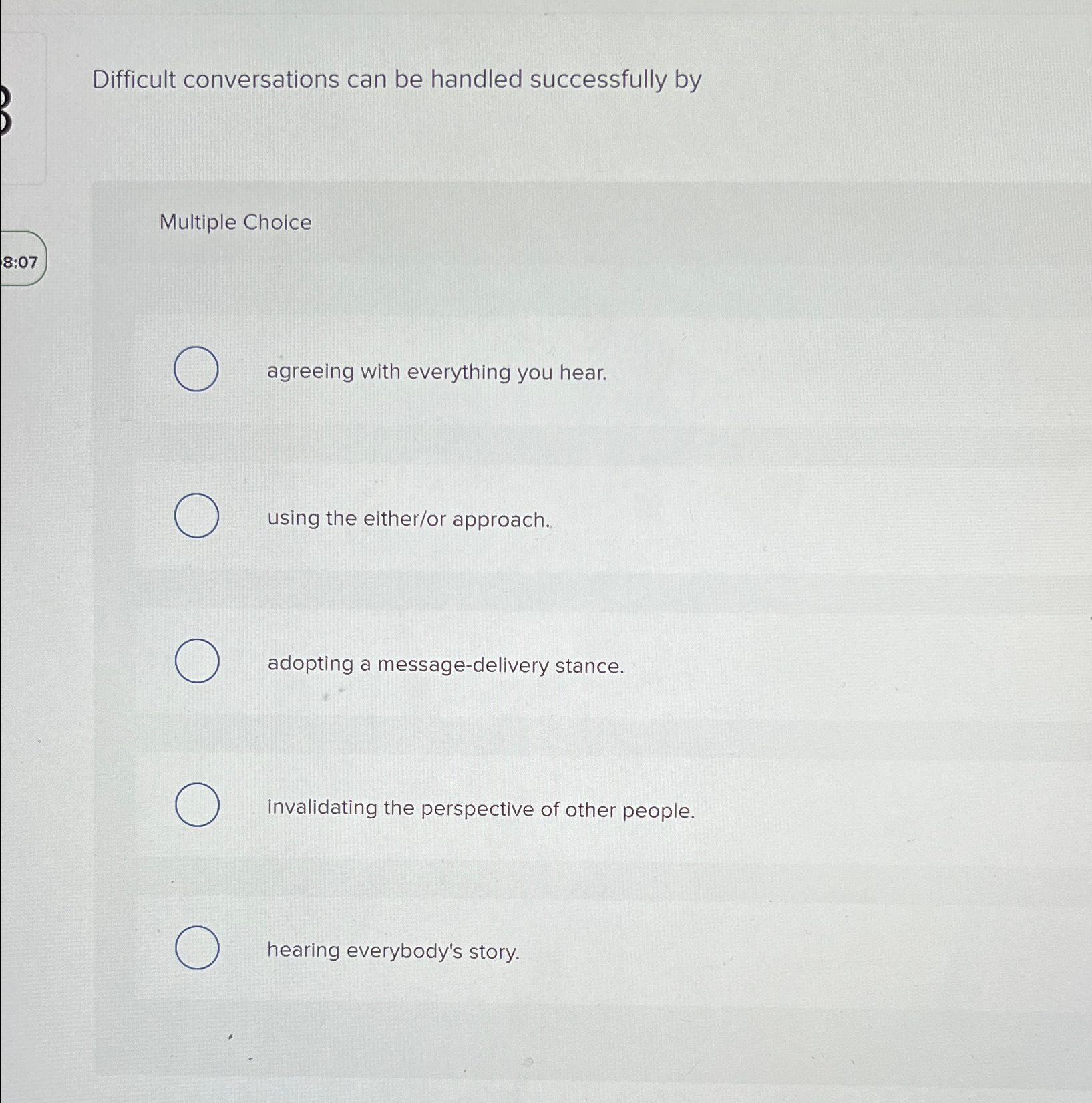Mark "invalidating the perspective of other people"
Screen dimensions: 1092x1103
[196, 805]
